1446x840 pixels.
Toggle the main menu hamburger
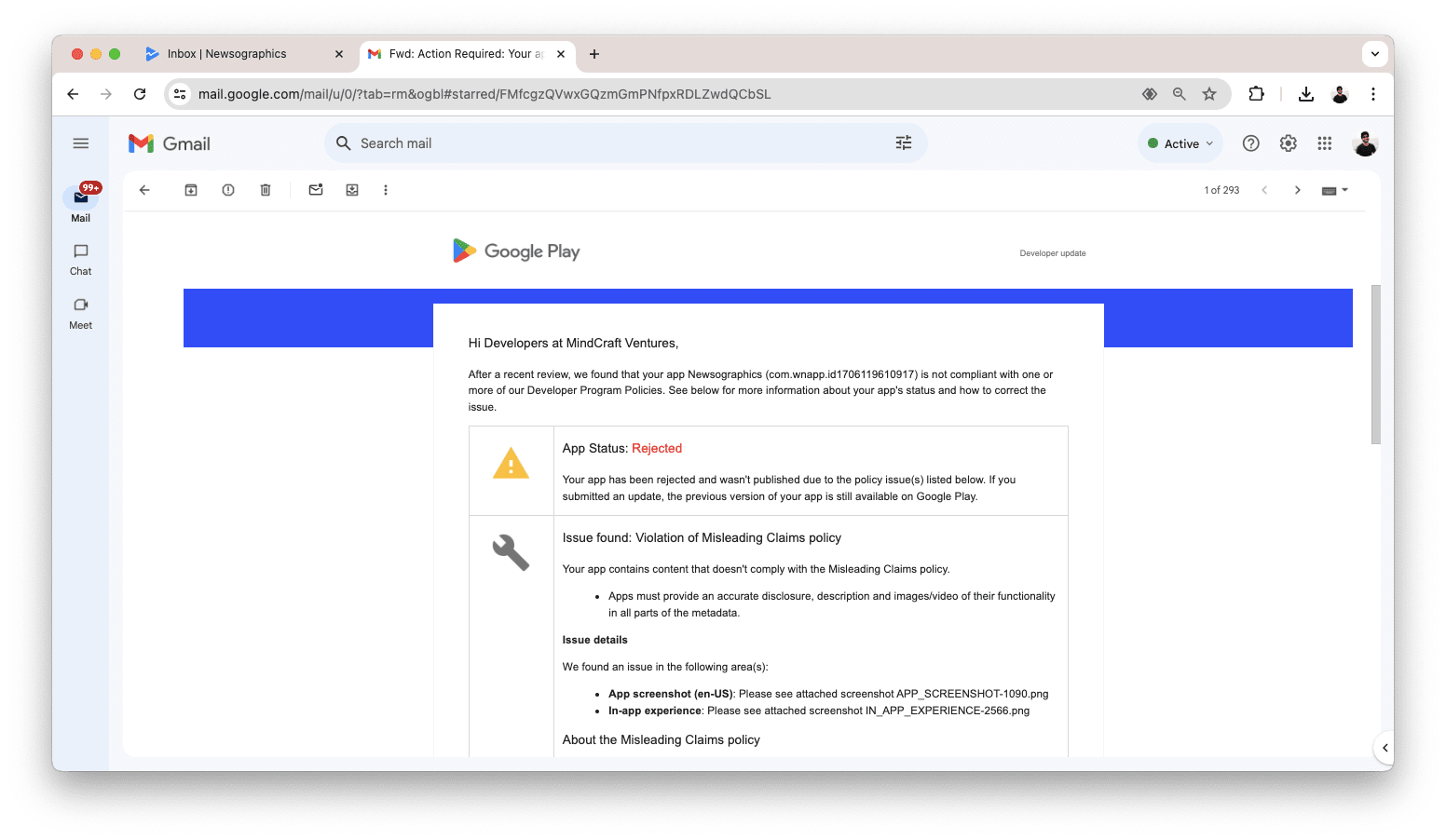pyautogui.click(x=81, y=143)
